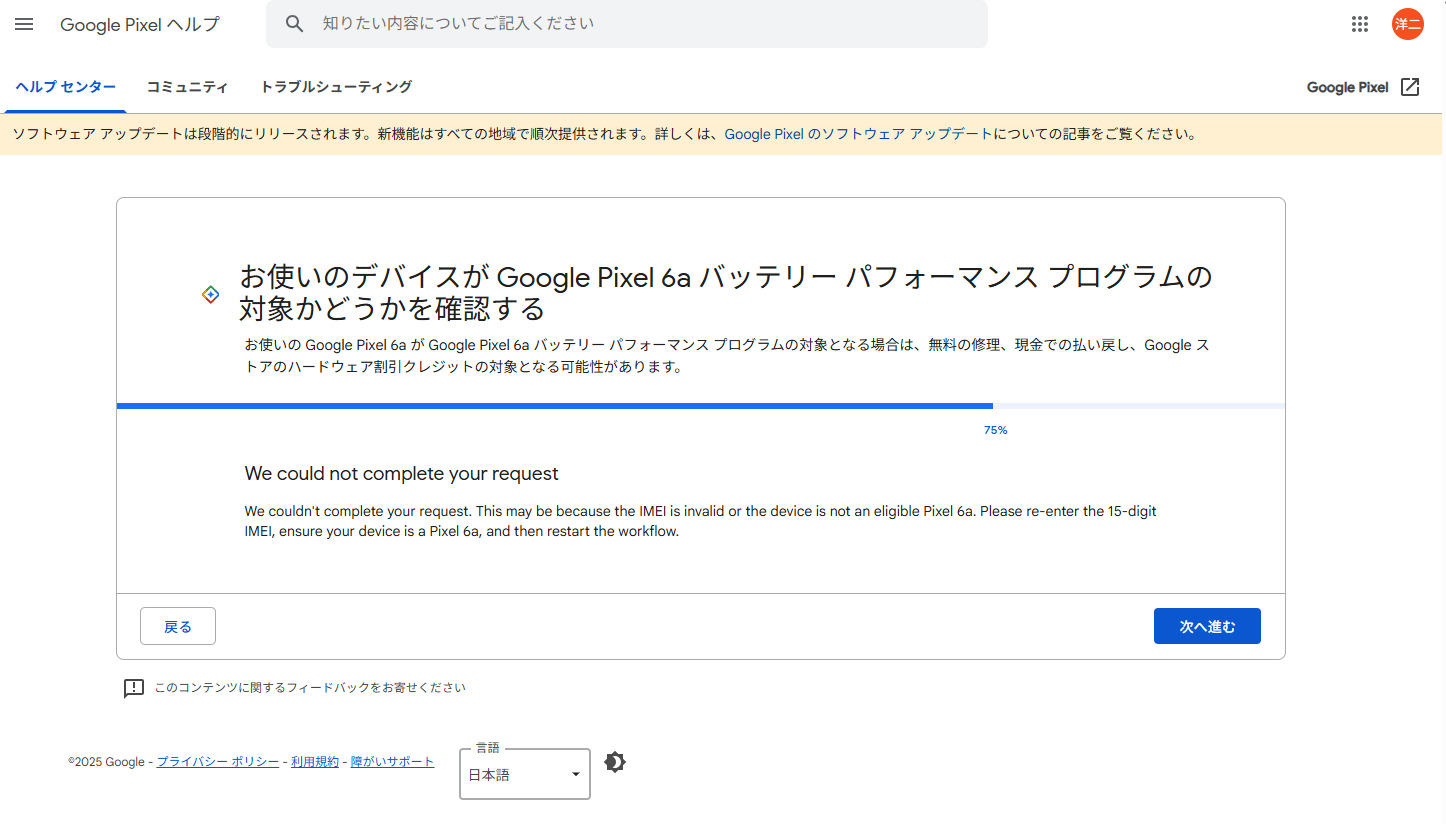Viewport: 1446px width, 824px height.
Task: Open the hamburger main menu
Action: click(x=24, y=24)
